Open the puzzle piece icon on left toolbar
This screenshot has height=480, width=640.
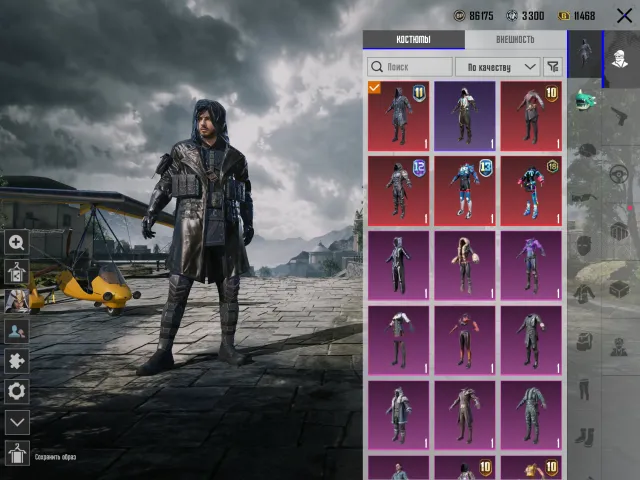(17, 361)
